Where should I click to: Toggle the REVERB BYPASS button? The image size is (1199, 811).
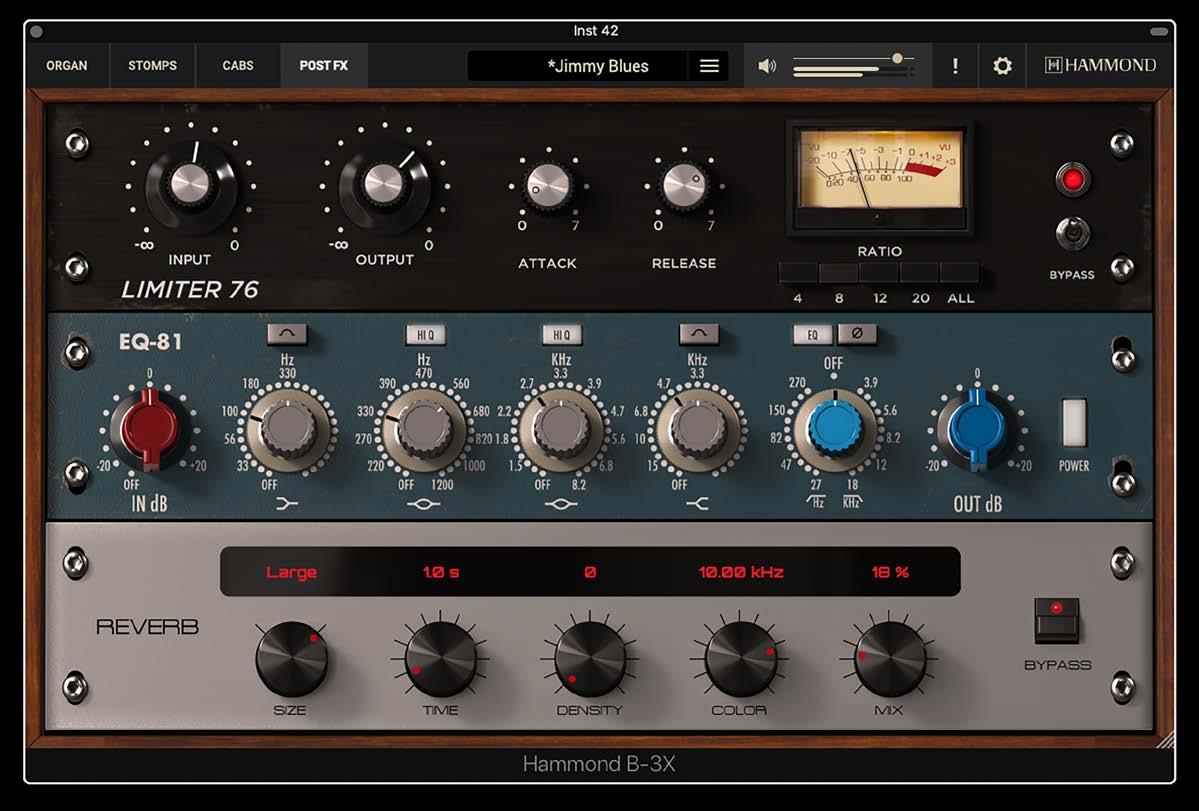coord(1057,620)
